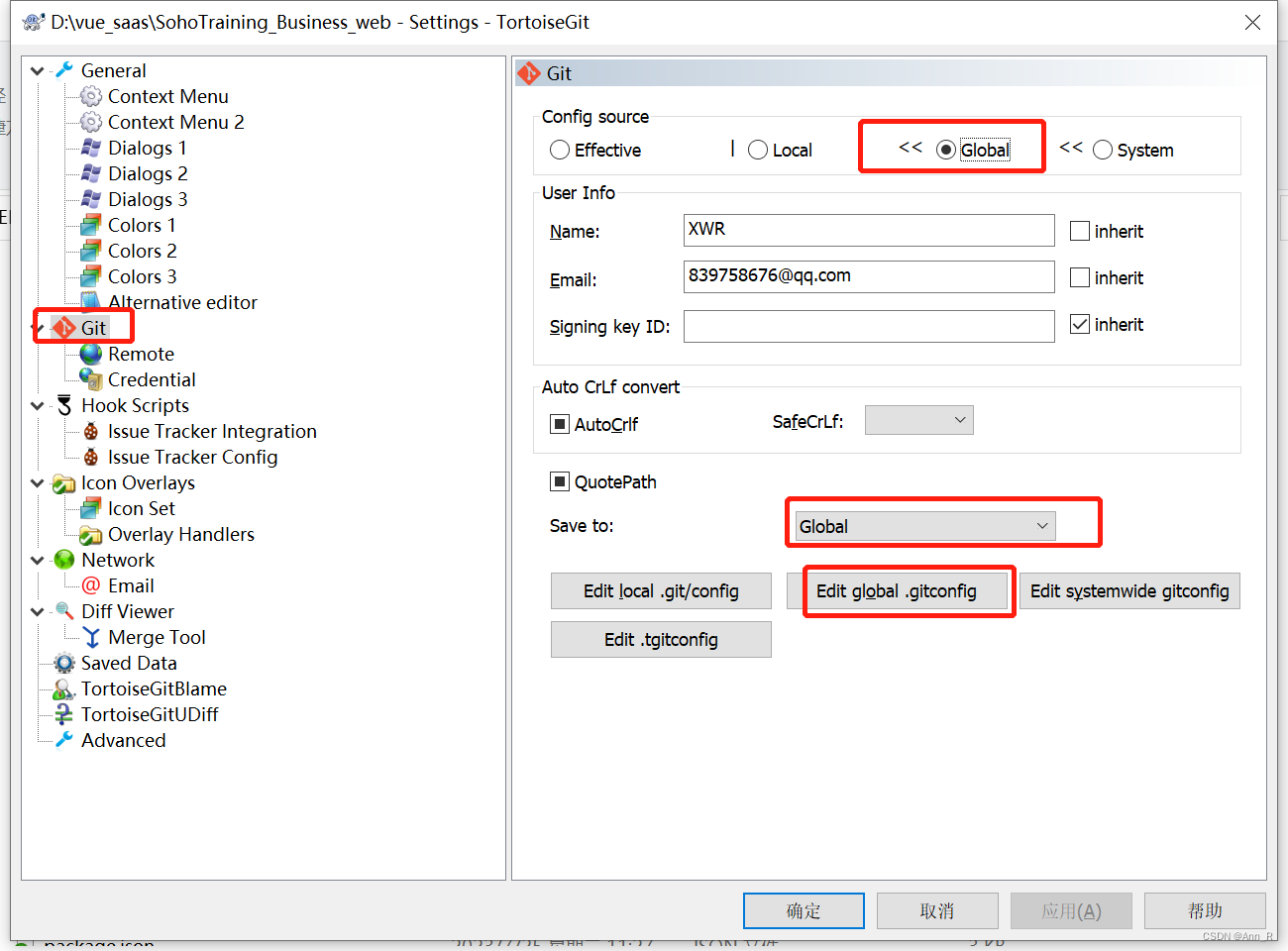
Task: Collapse the Network tree node
Action: (x=38, y=560)
